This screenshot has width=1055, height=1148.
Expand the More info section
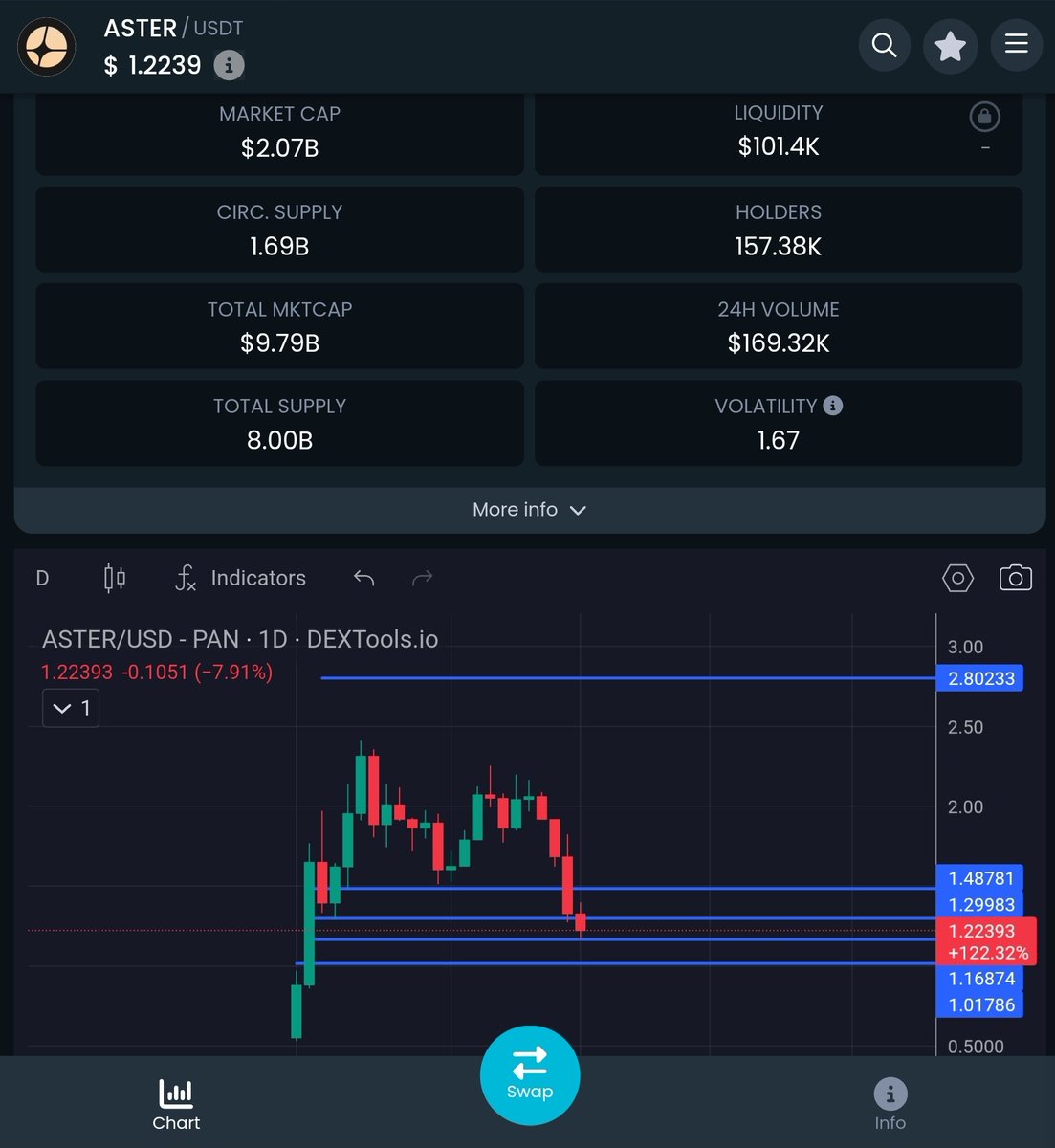tap(529, 510)
